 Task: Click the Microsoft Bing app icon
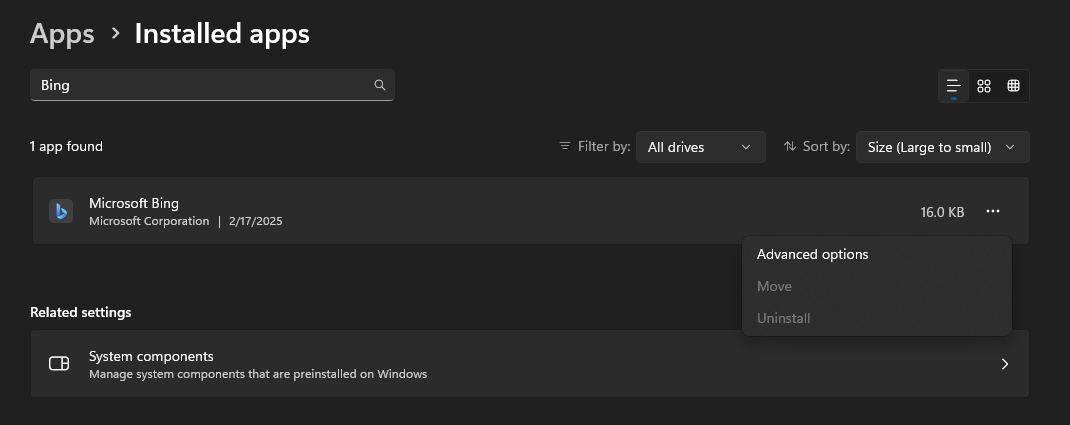click(61, 211)
